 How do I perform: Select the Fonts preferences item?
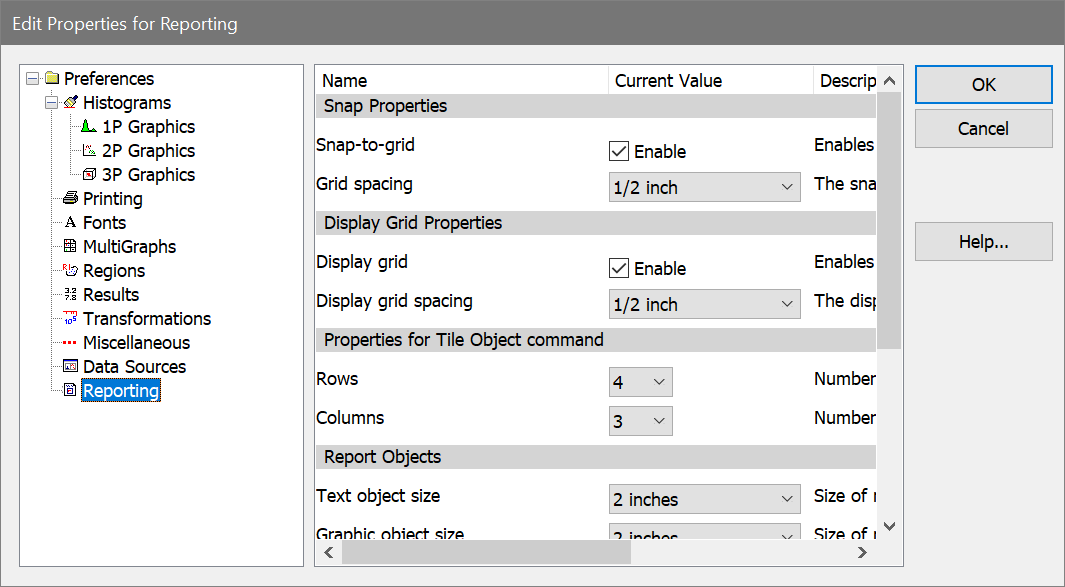pos(104,223)
